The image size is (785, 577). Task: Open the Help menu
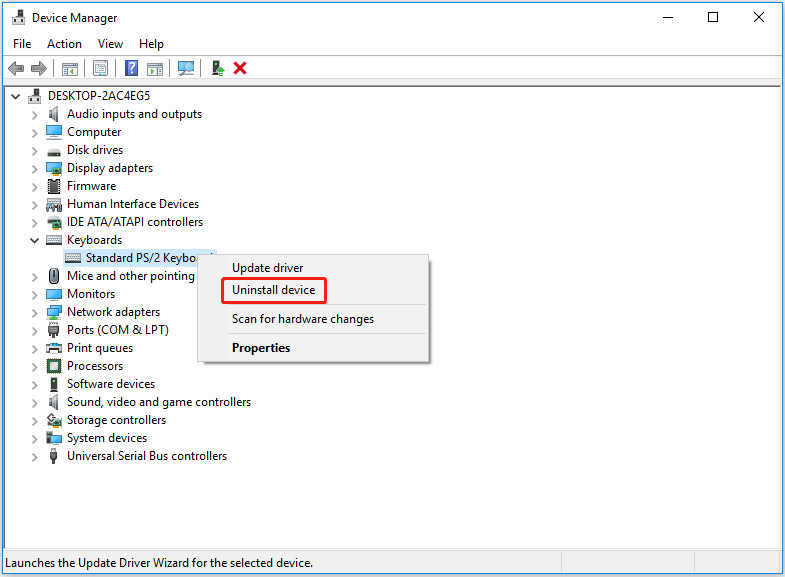tap(151, 44)
